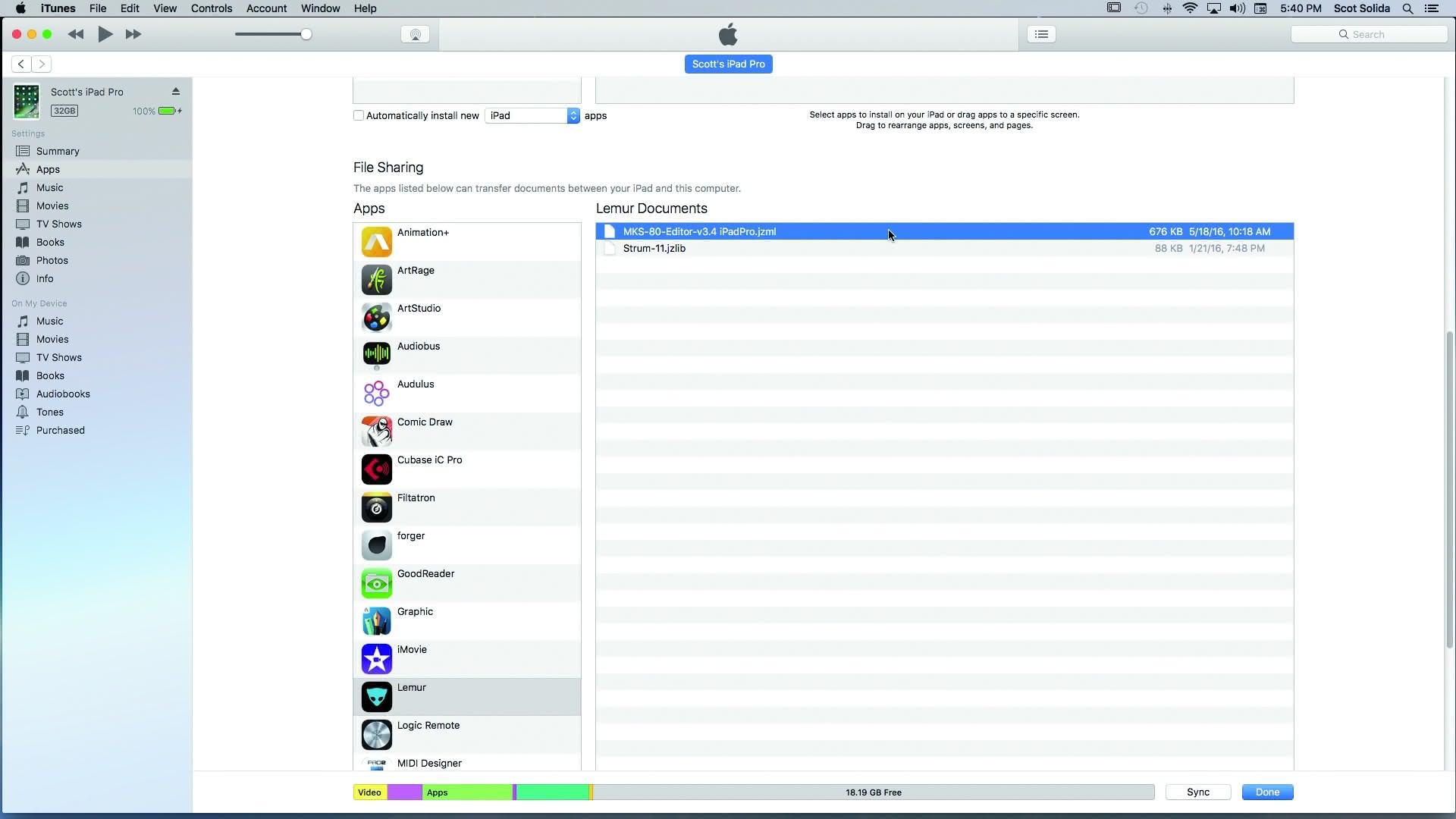The height and width of the screenshot is (819, 1456).
Task: Open the iPad apps type dropdown
Action: [532, 115]
